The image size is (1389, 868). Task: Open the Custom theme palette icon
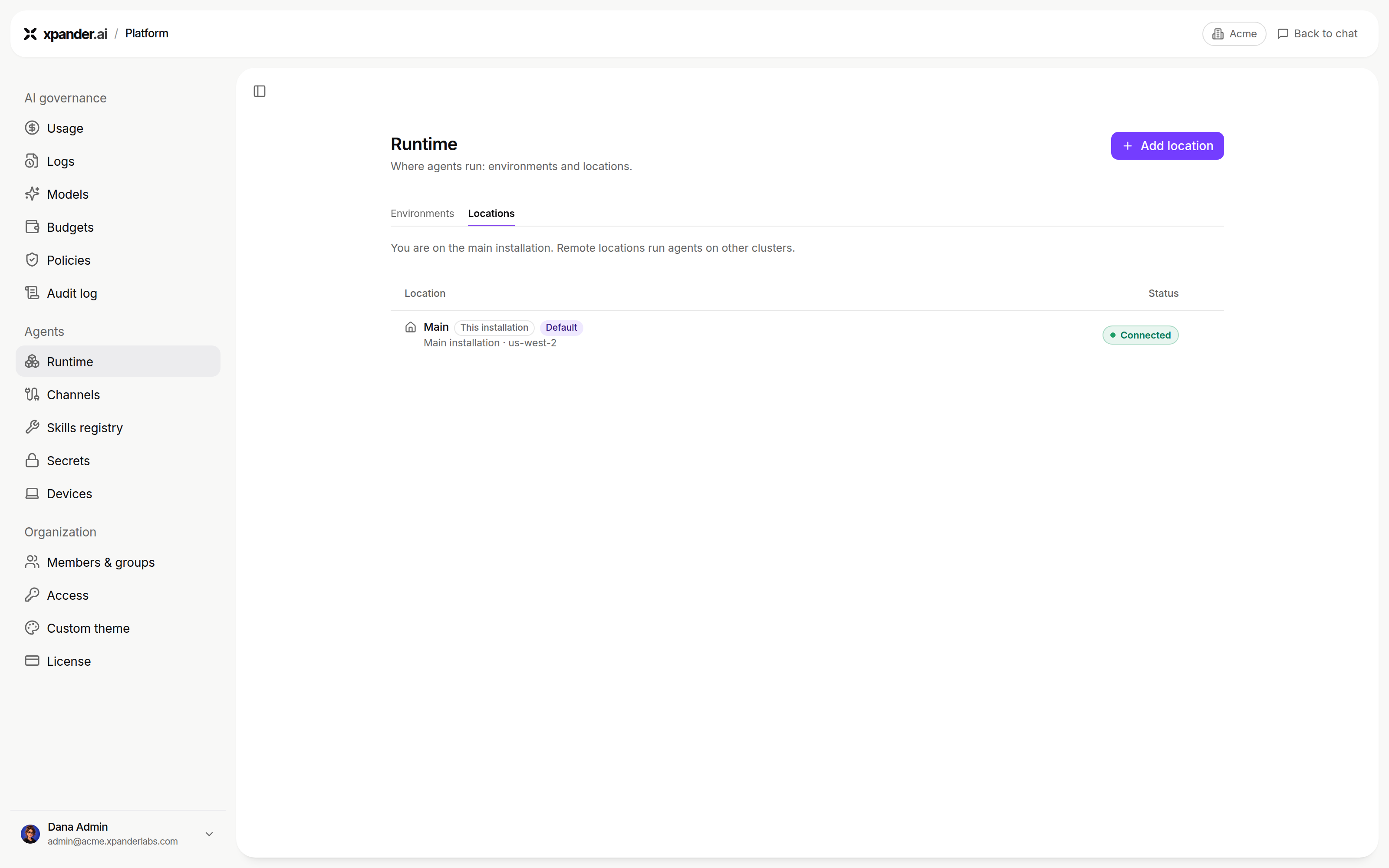[x=32, y=628]
